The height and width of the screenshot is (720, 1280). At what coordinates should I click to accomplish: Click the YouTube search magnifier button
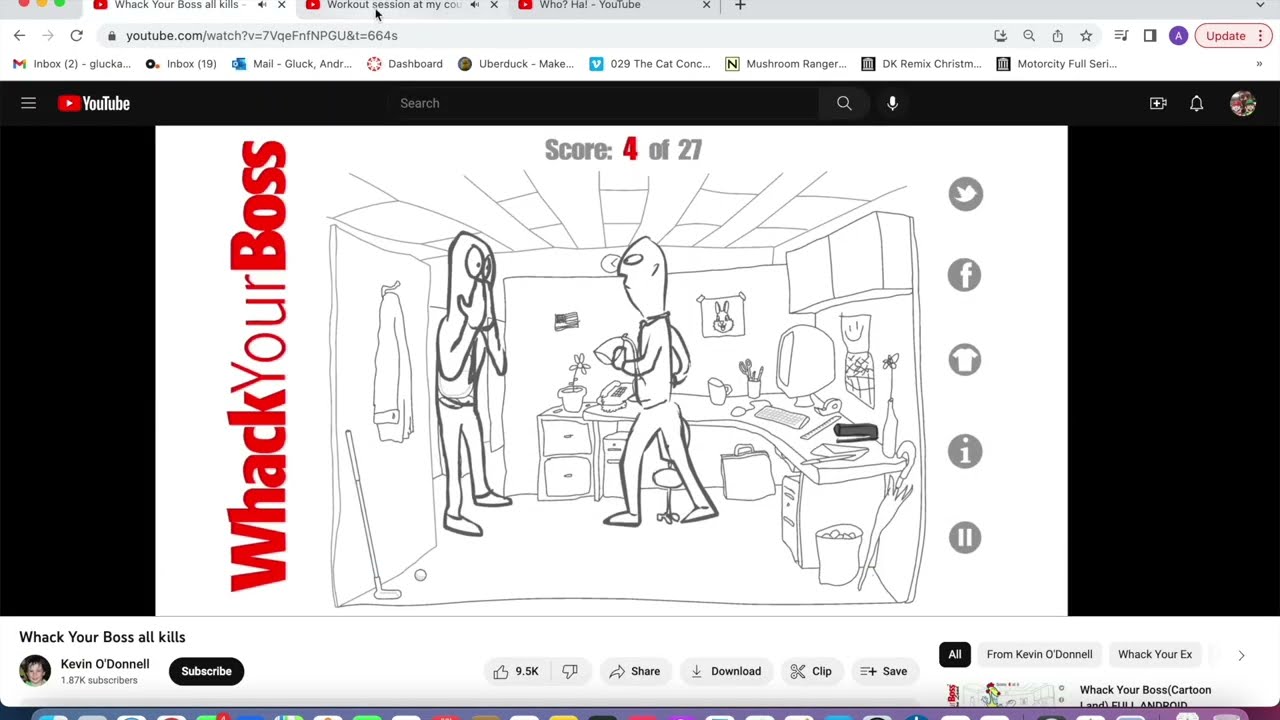[844, 103]
